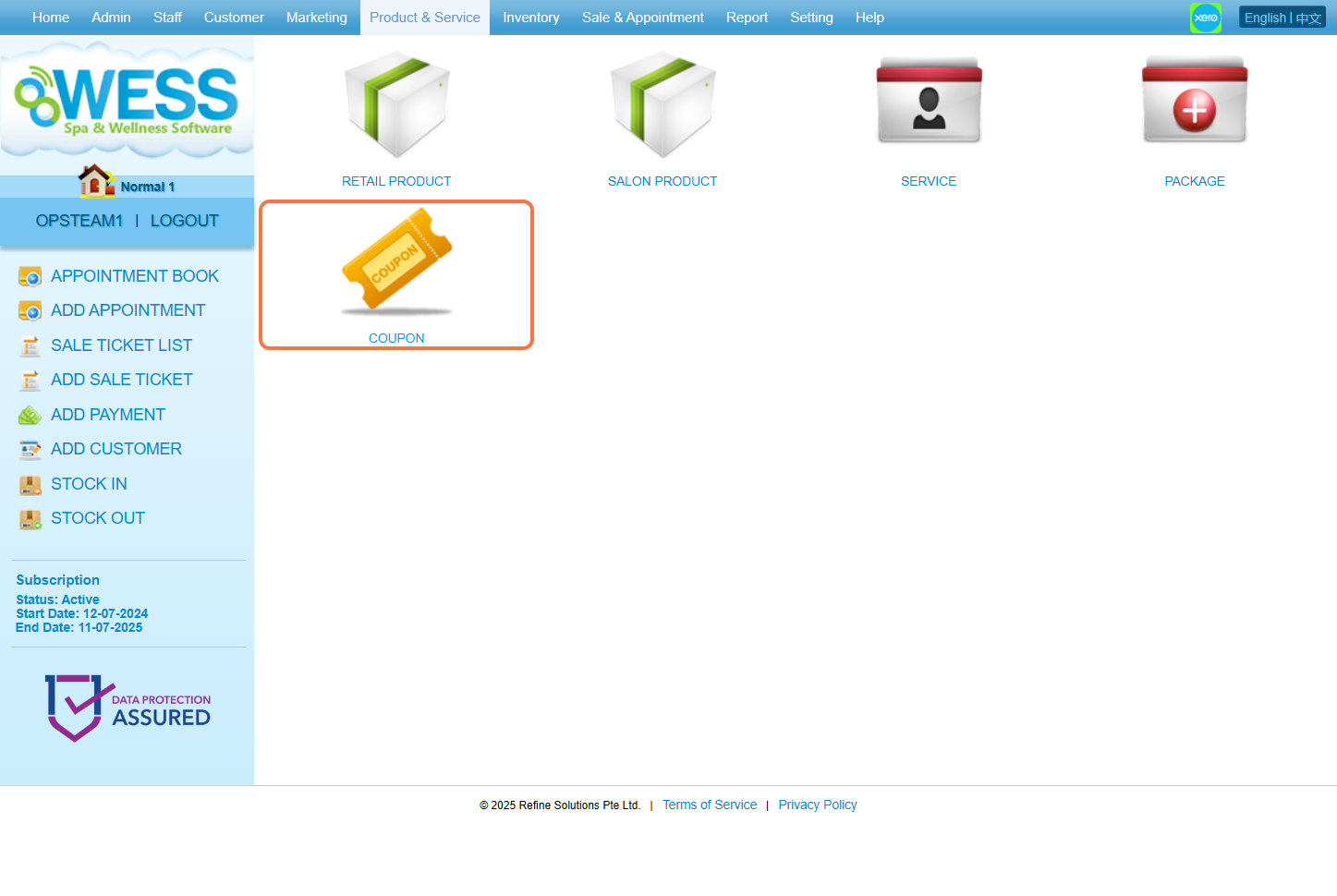
Task: Click the Service folder icon
Action: click(929, 102)
